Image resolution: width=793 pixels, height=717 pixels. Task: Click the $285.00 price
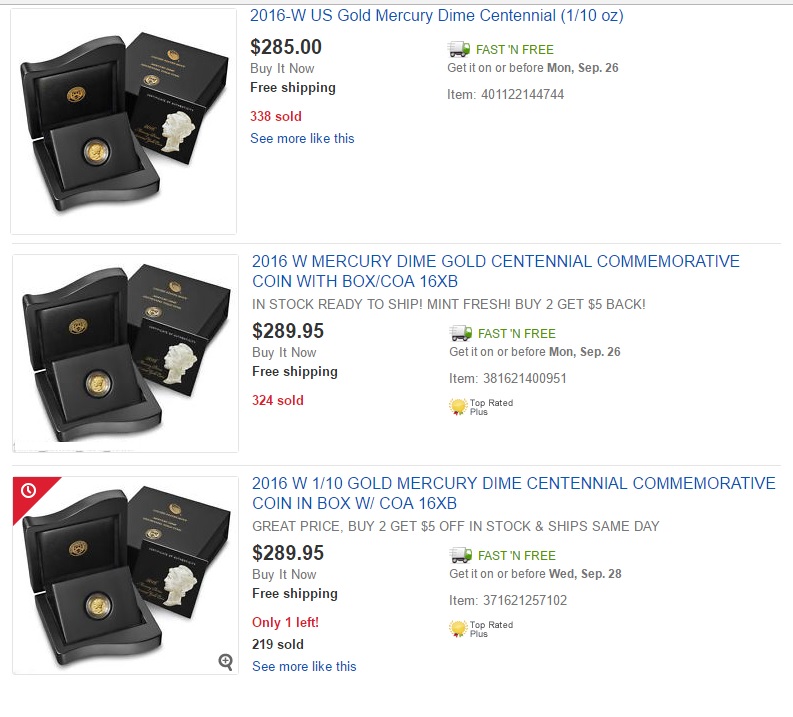click(286, 46)
